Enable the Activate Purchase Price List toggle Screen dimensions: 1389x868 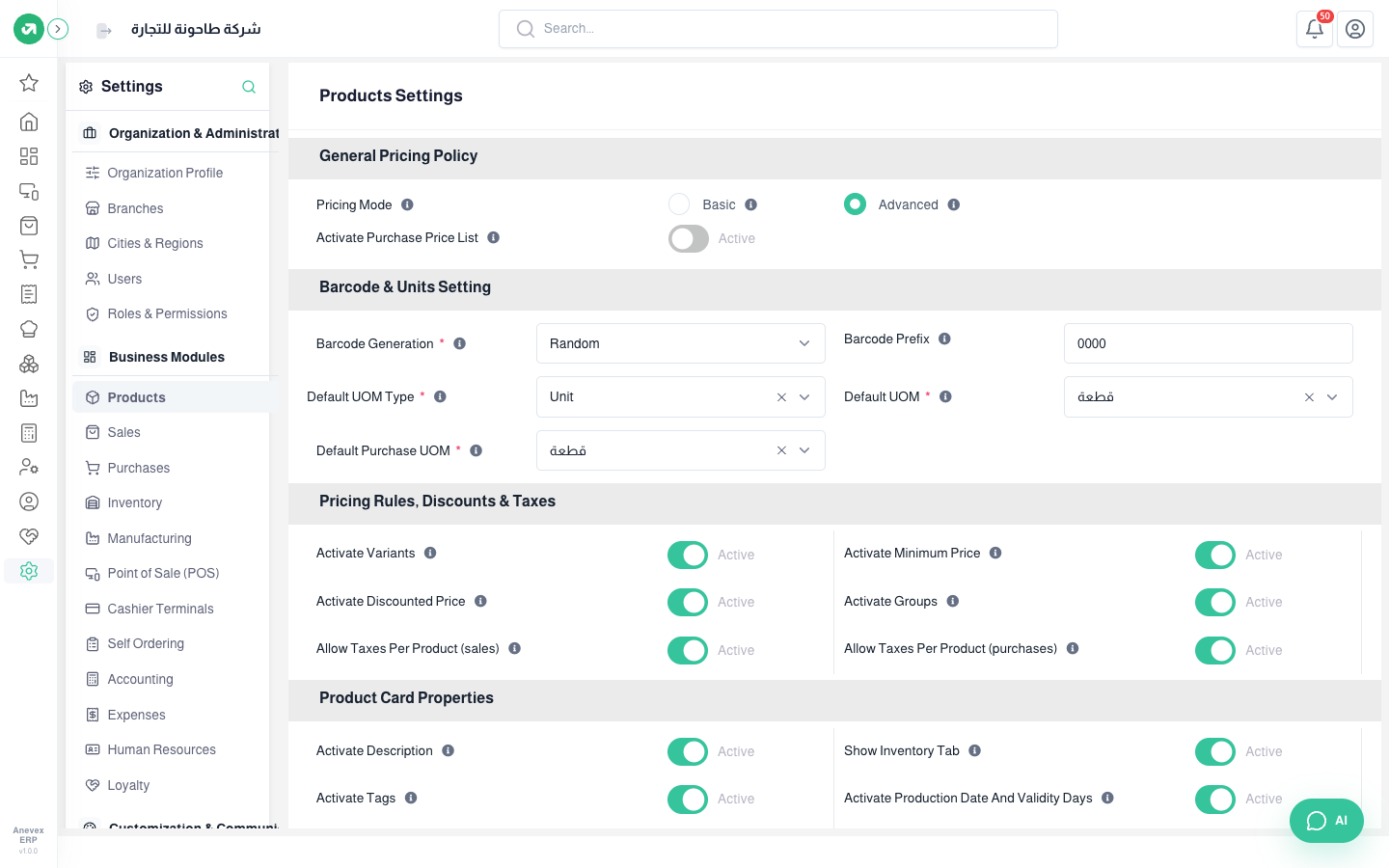tap(689, 238)
